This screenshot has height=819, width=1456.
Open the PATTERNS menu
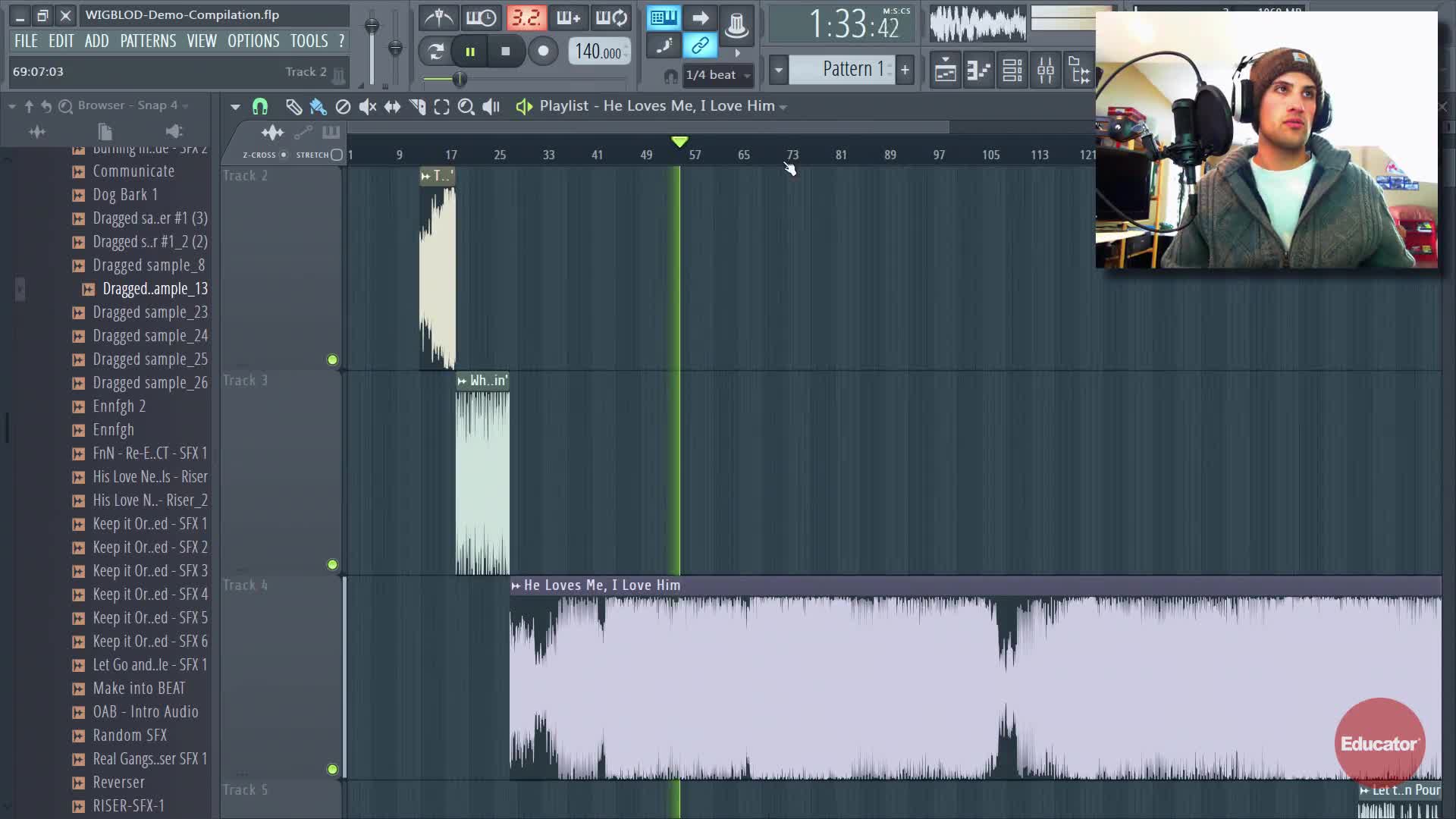148,41
